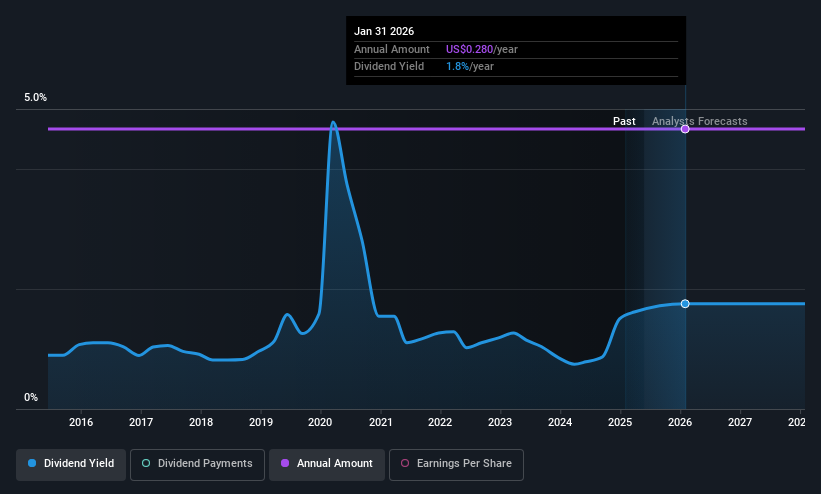Click the 2016 x-axis year label
821x494 pixels.
tap(81, 422)
